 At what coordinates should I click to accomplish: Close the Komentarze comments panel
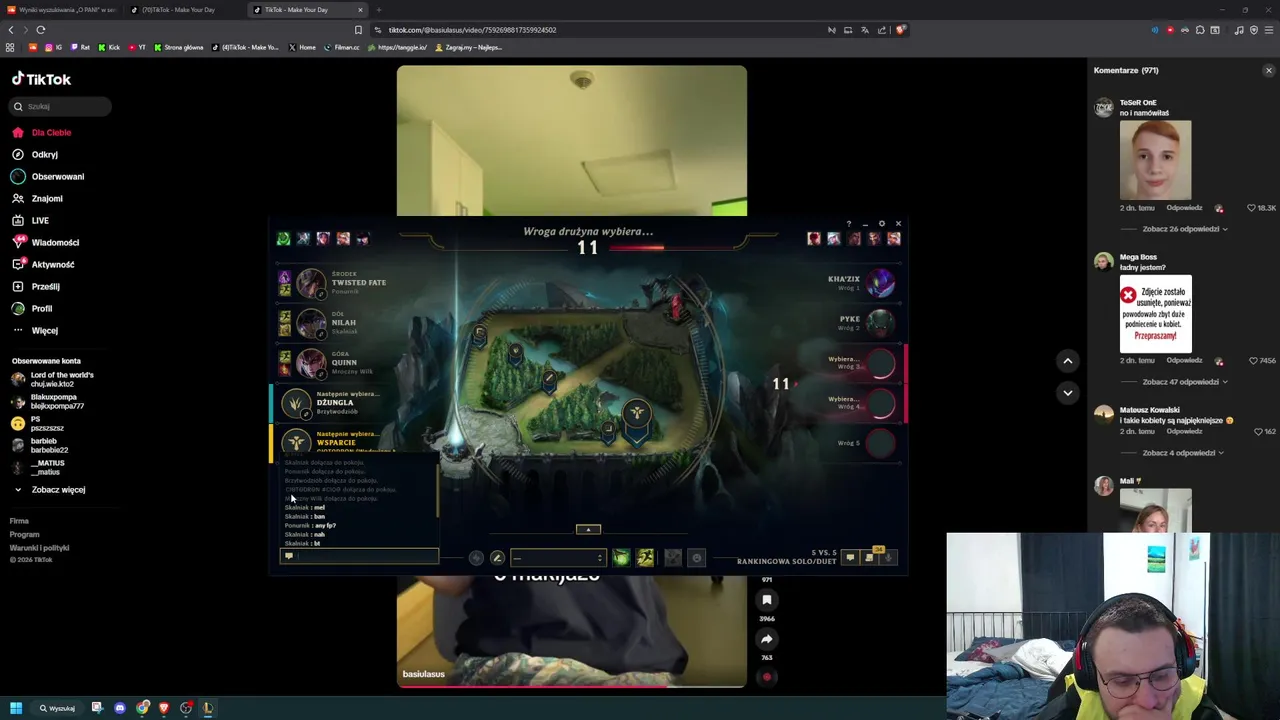1269,70
